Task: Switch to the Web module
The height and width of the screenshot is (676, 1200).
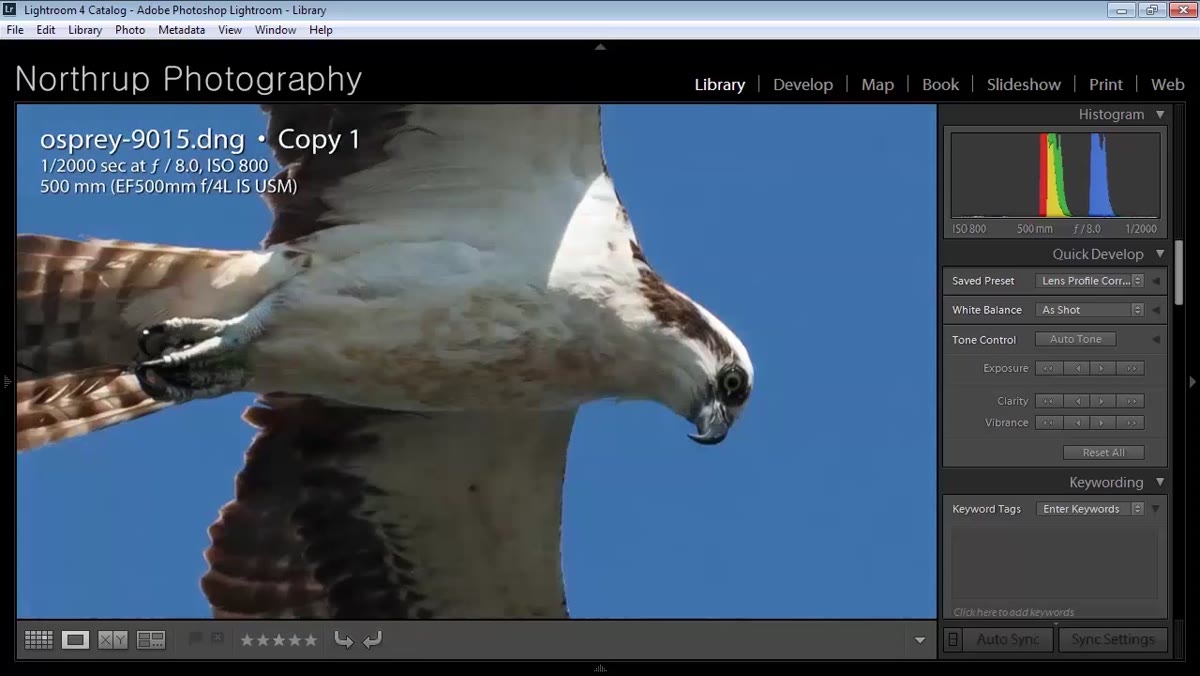Action: 1167,85
